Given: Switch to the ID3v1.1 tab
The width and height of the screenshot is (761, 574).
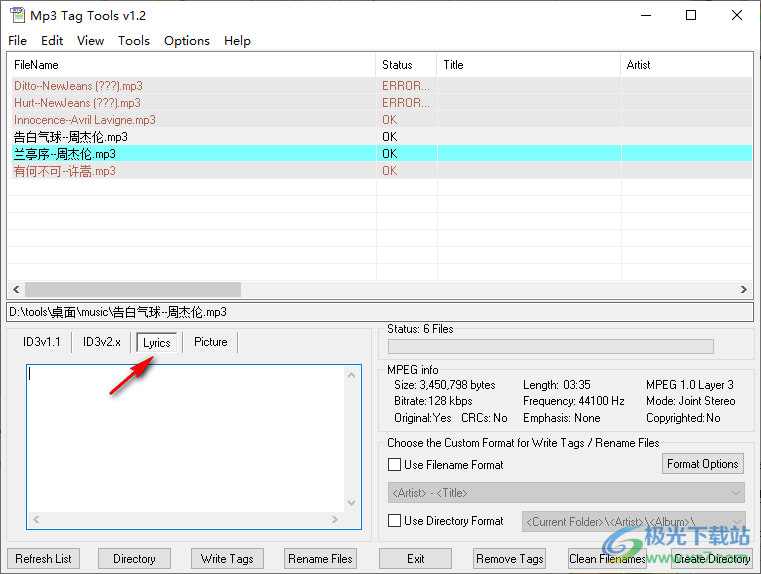Looking at the screenshot, I should pyautogui.click(x=42, y=342).
